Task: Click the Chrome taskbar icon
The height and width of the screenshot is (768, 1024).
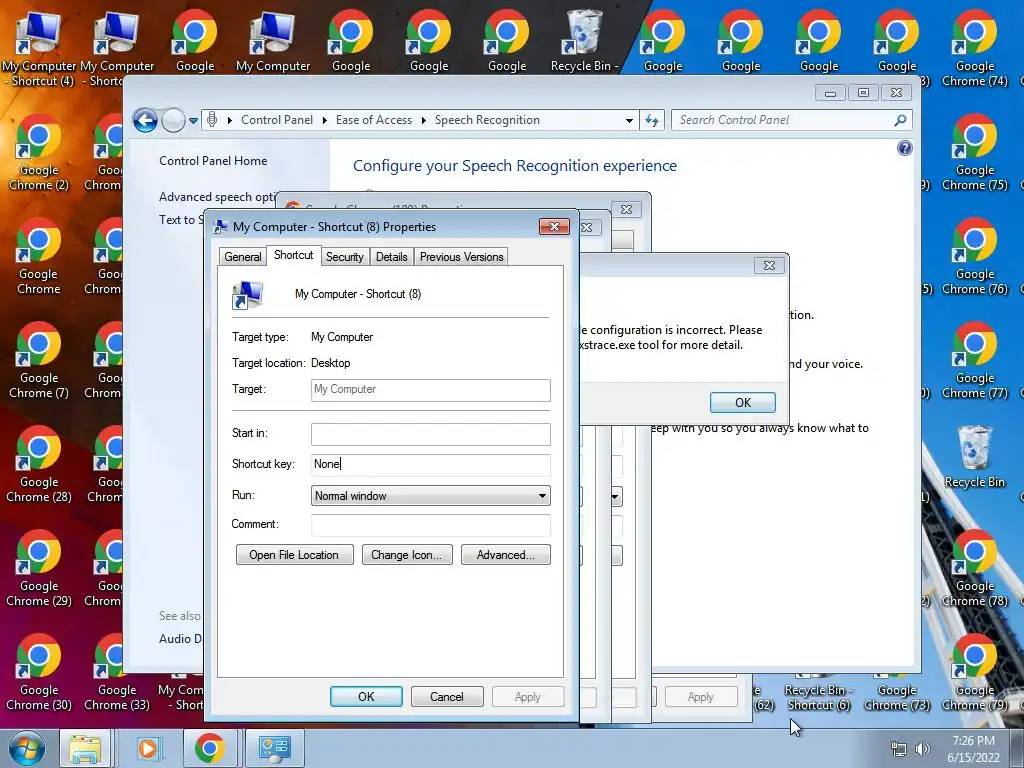Action: [x=209, y=748]
